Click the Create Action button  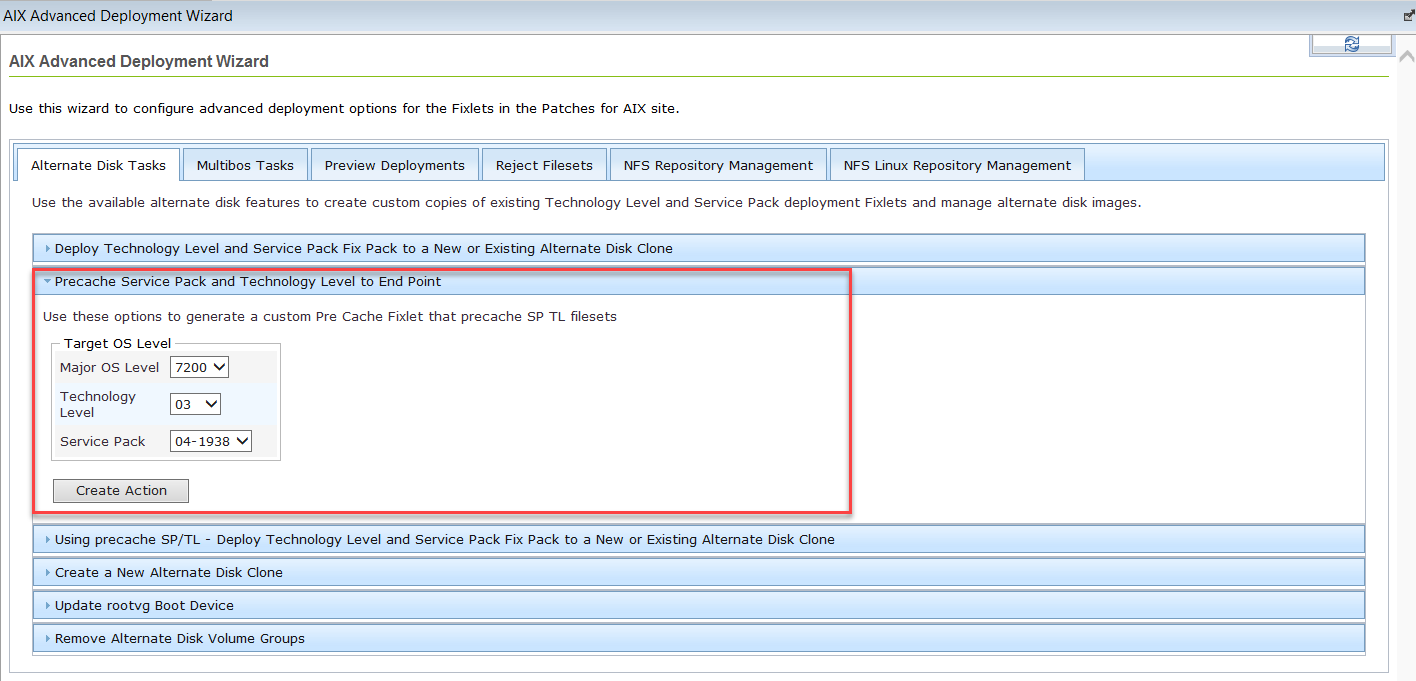click(x=121, y=490)
